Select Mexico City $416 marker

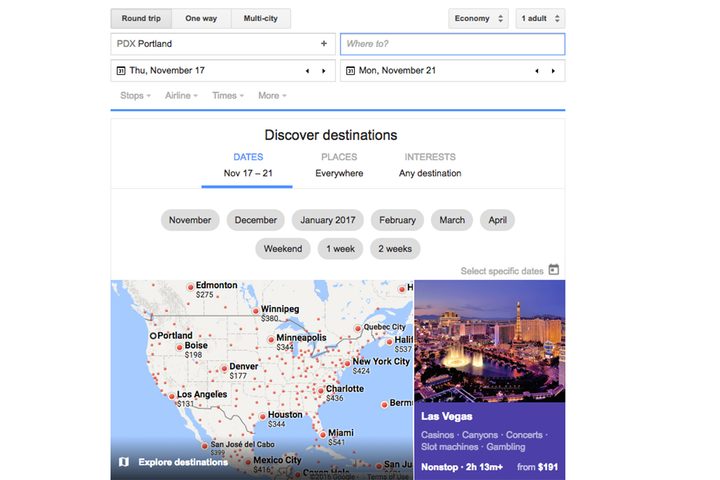248,462
